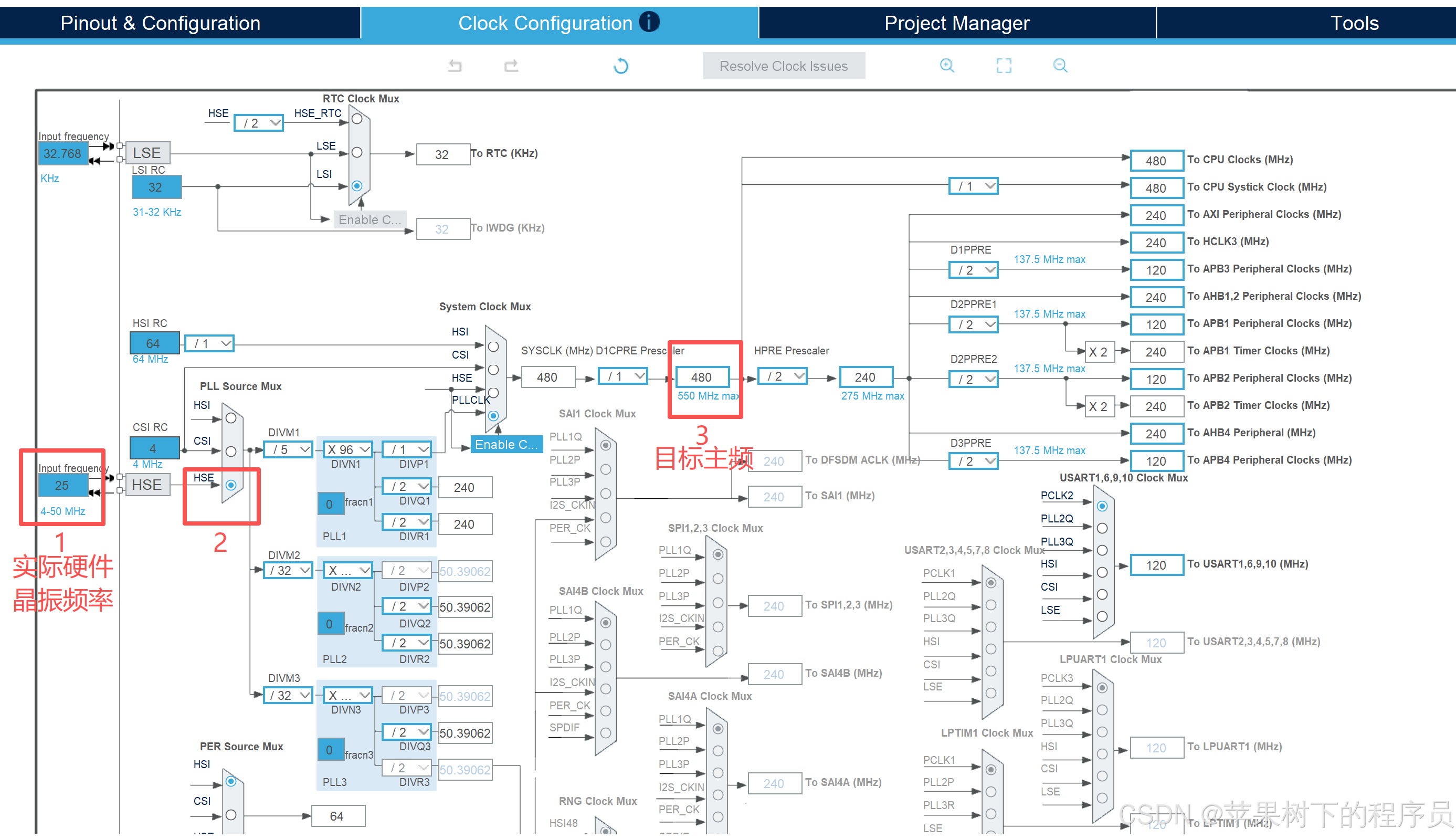Viewport: 1456px width, 839px height.
Task: Select HSI in PLL Source Mux
Action: 231,418
